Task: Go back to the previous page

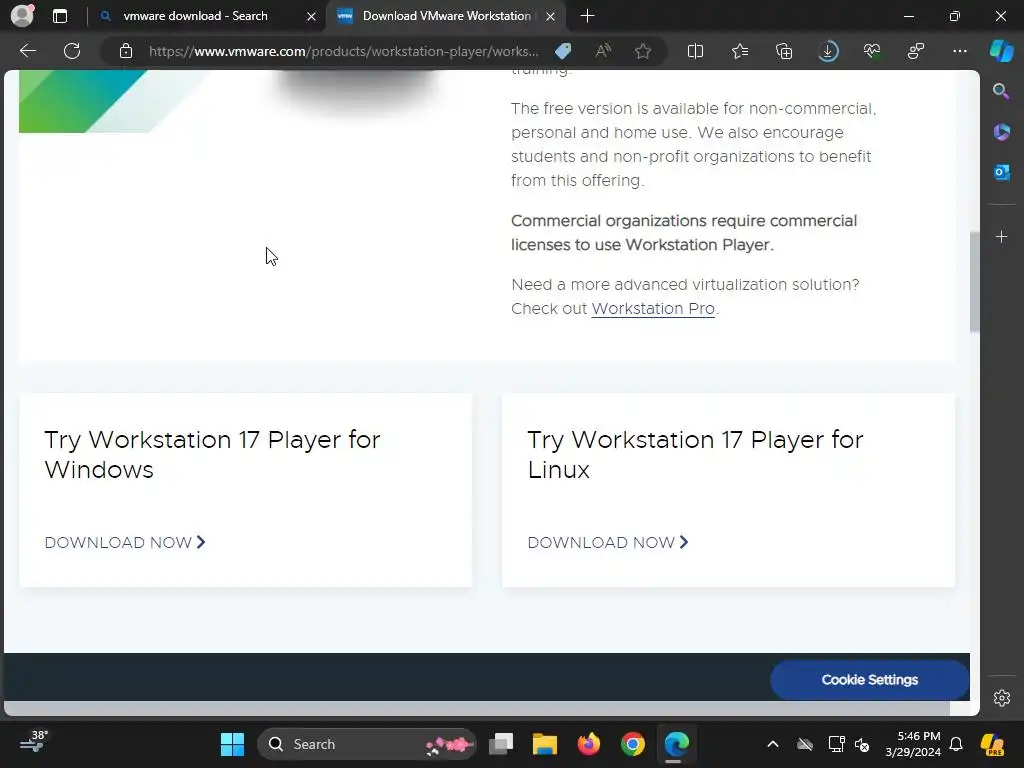Action: click(x=28, y=51)
